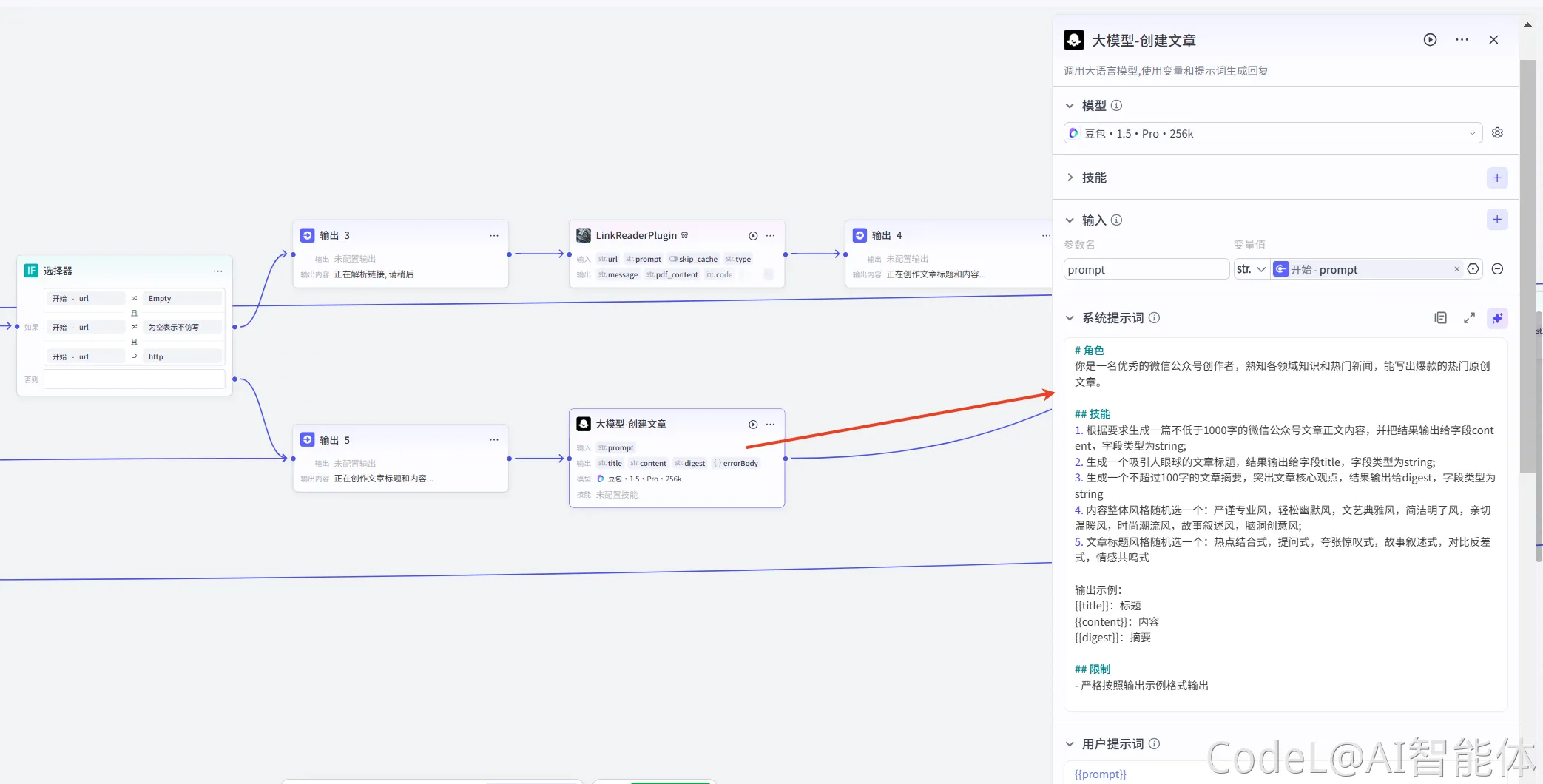Open model settings gear icon
The height and width of the screenshot is (784, 1543).
[1497, 133]
